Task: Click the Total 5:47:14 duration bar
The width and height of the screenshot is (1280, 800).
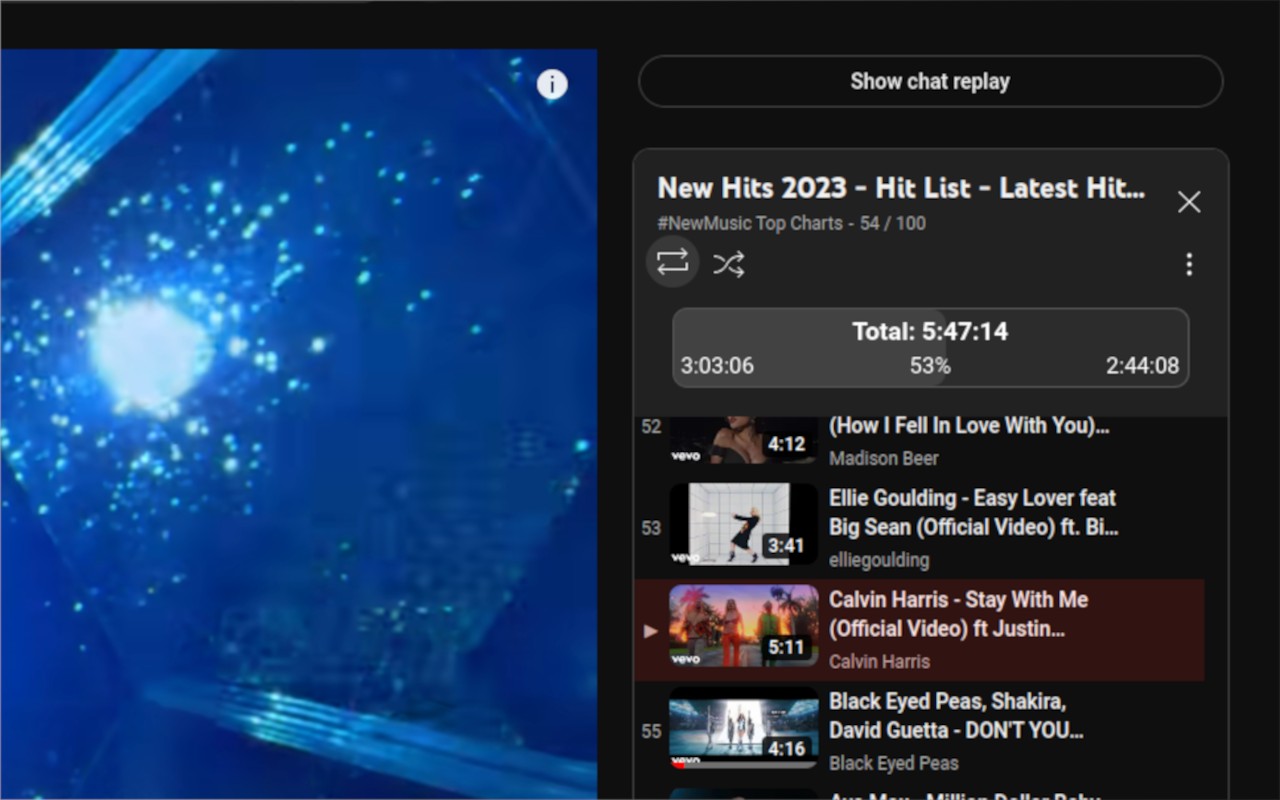Action: tap(930, 347)
